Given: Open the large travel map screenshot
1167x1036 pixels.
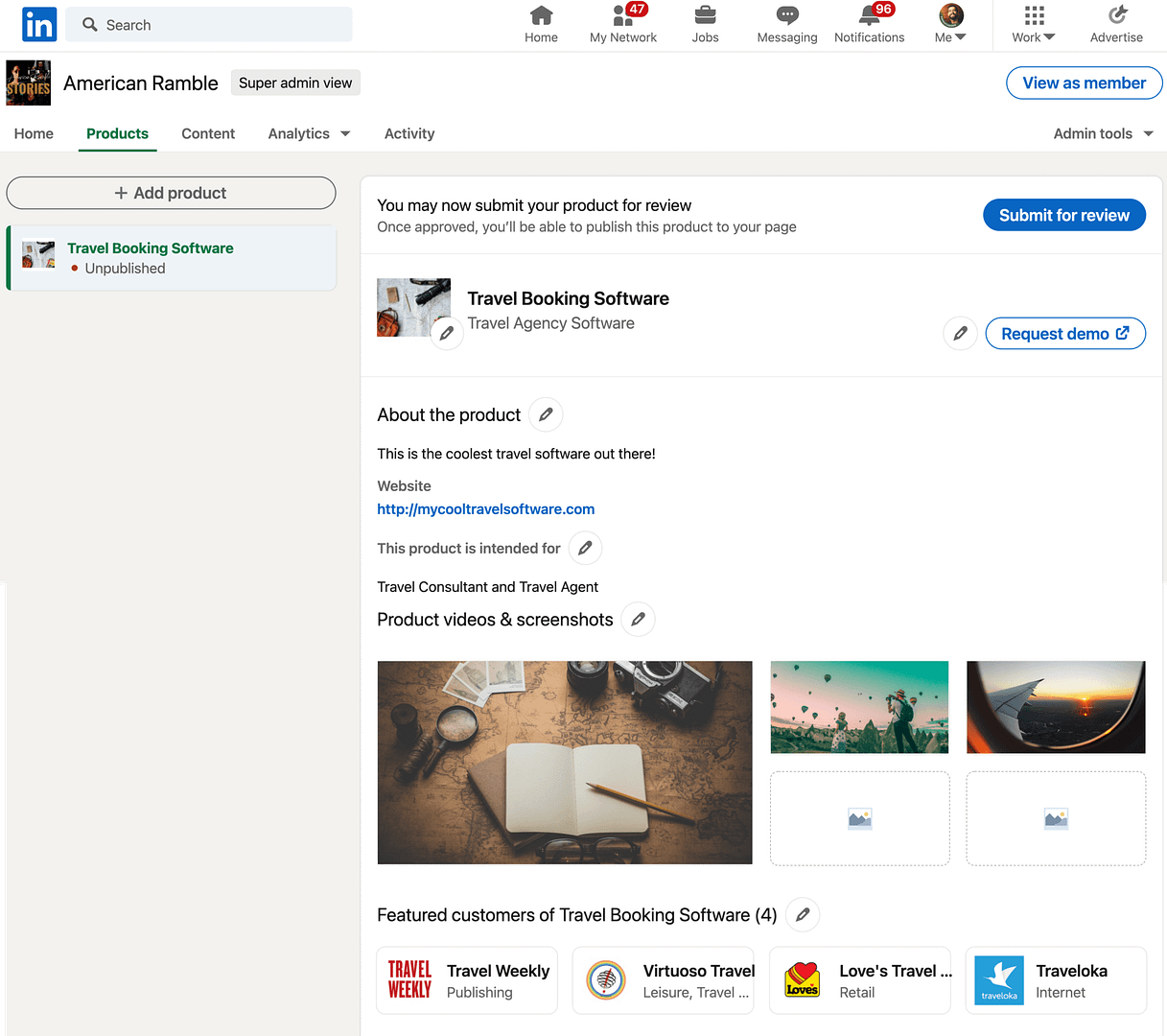Looking at the screenshot, I should click(x=564, y=762).
